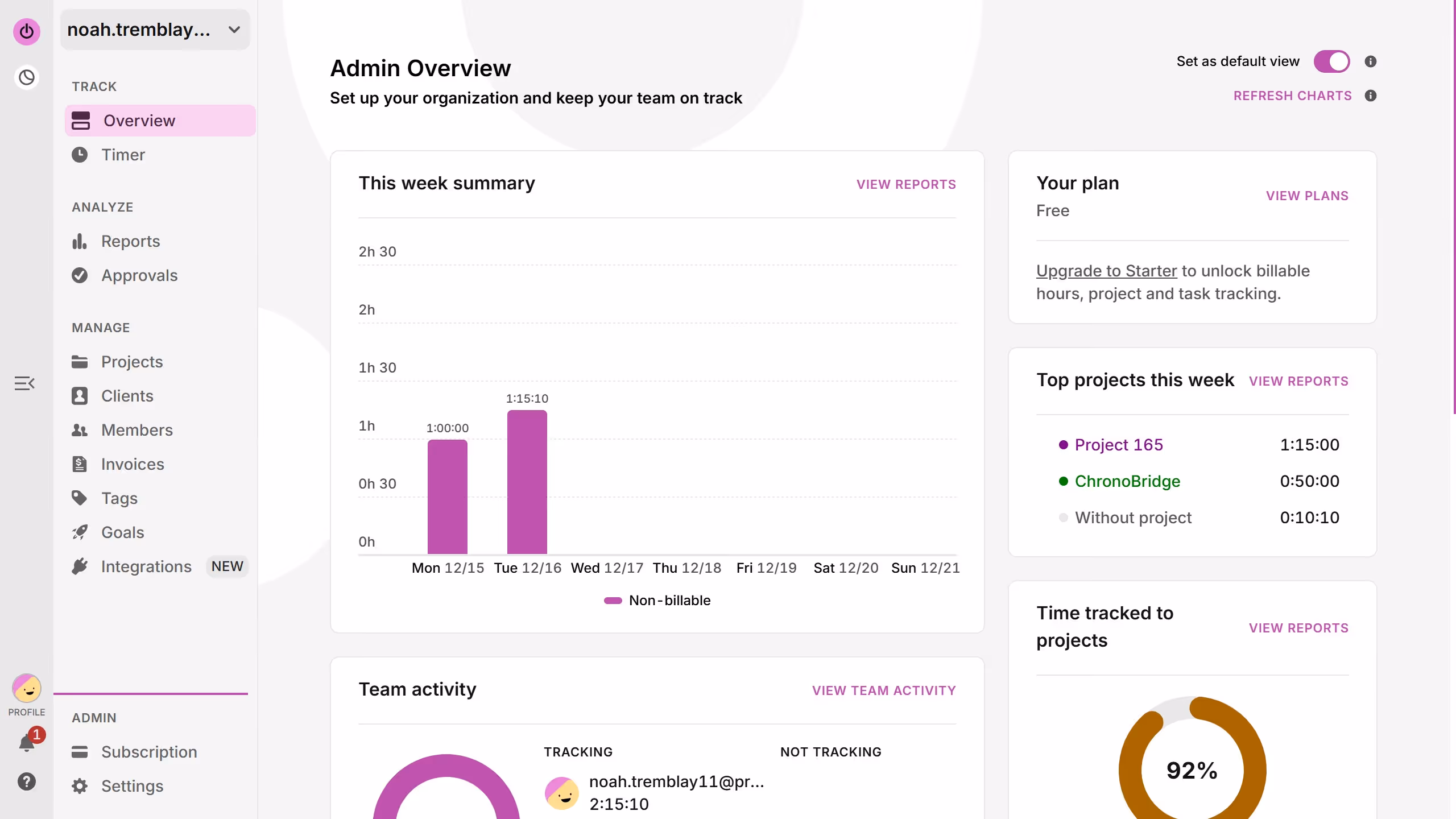Open ChronoBridge in top projects
The height and width of the screenshot is (819, 1456).
(x=1127, y=481)
